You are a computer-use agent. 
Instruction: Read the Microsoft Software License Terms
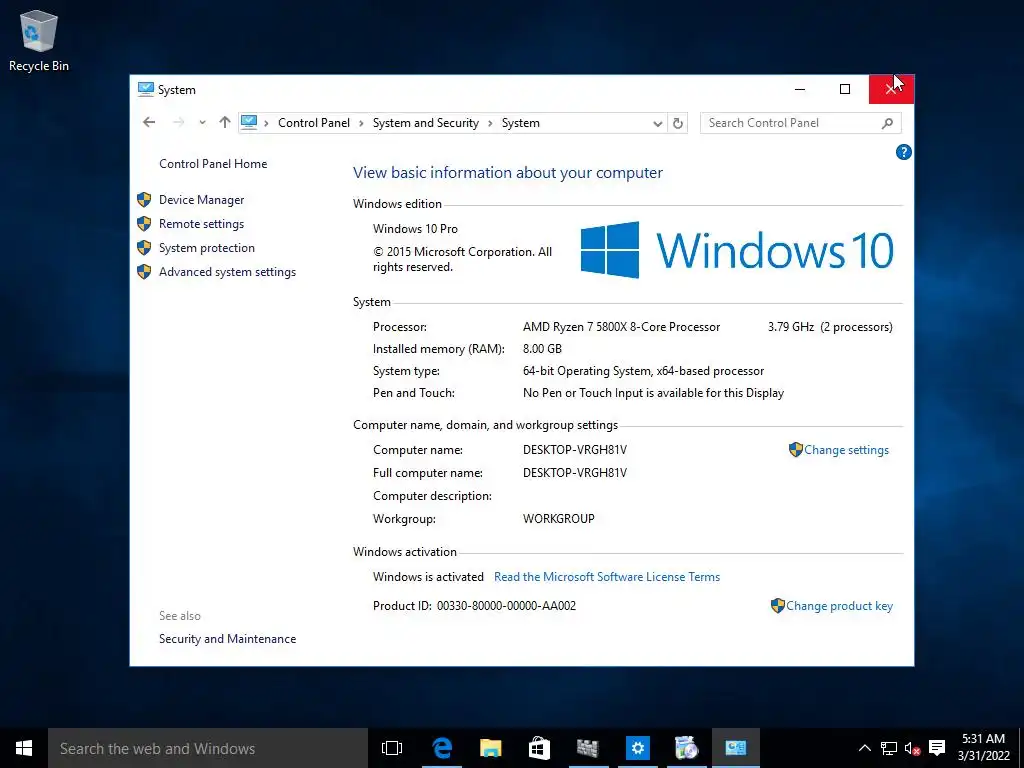[607, 577]
